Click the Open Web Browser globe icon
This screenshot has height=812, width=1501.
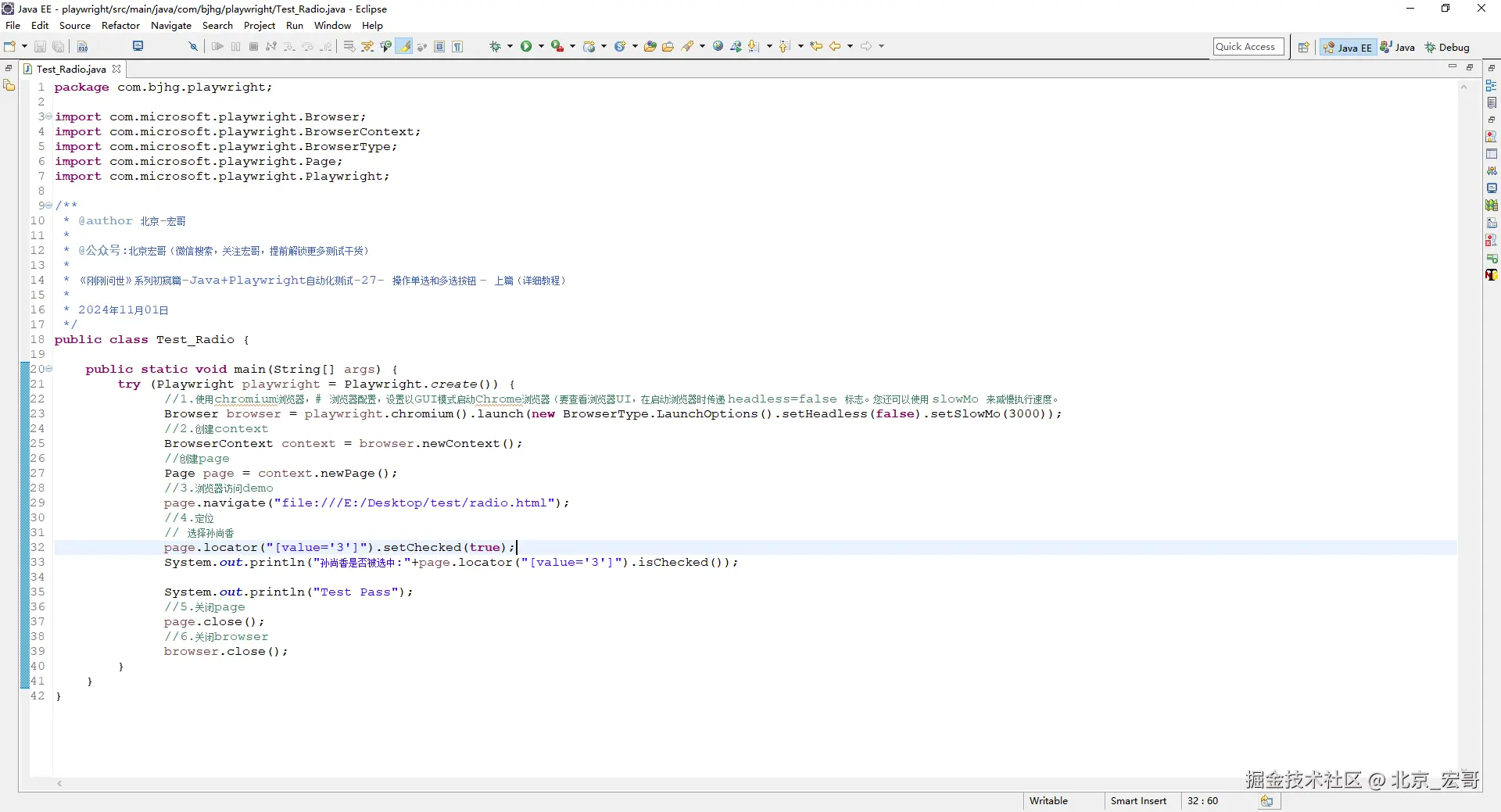(718, 47)
